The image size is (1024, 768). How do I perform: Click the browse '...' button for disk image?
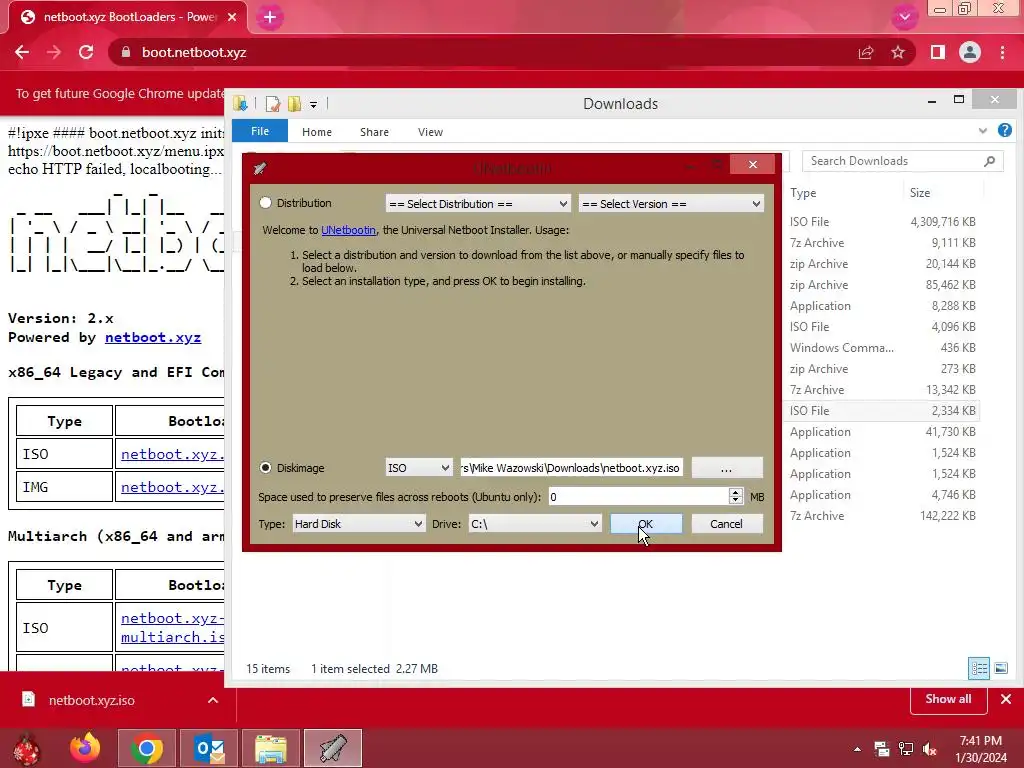(726, 468)
